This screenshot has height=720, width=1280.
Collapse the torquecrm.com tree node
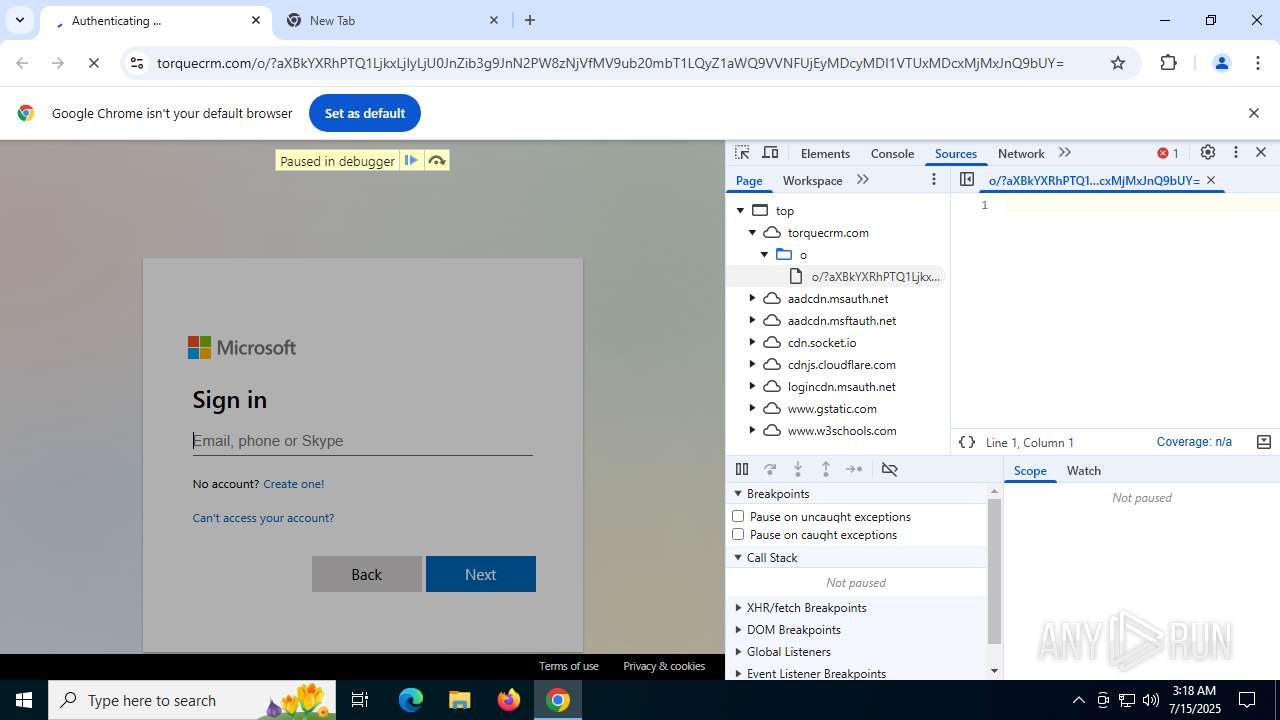(x=753, y=233)
